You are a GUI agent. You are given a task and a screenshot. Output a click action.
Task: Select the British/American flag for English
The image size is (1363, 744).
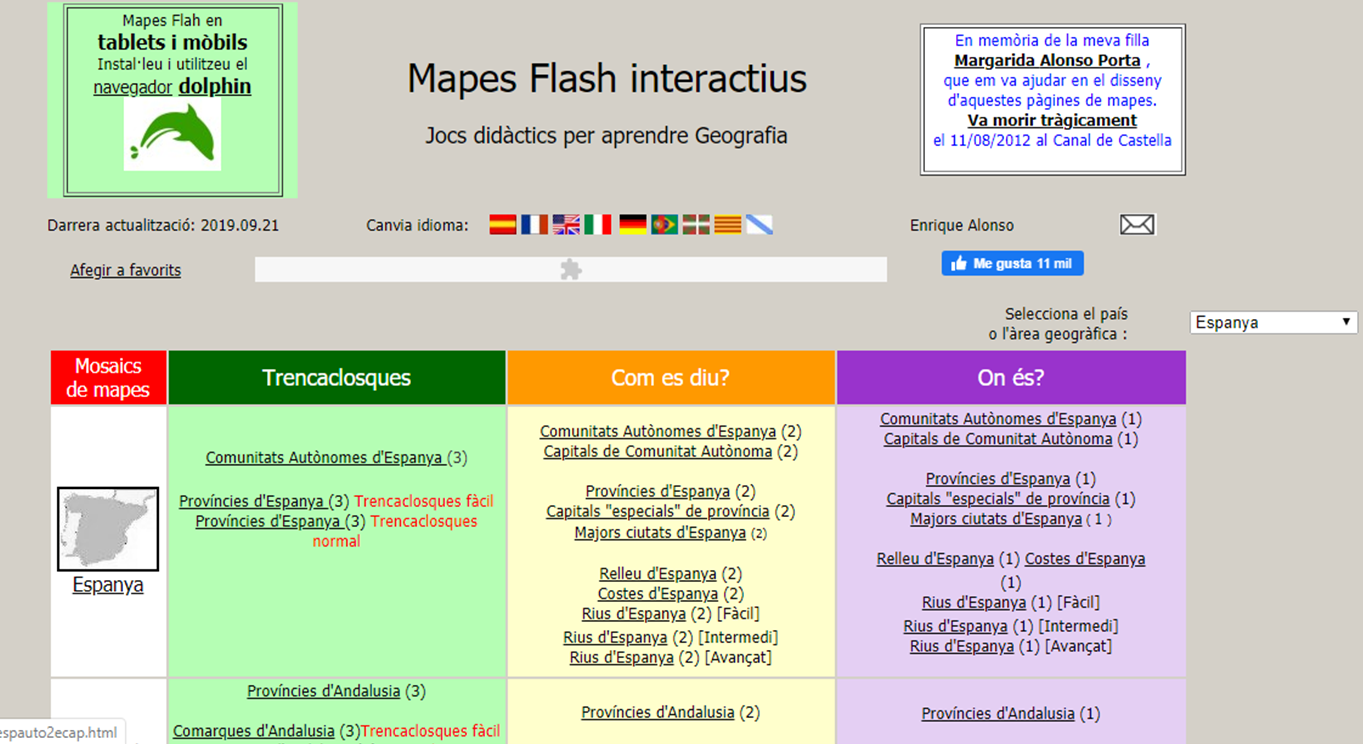pyautogui.click(x=566, y=225)
